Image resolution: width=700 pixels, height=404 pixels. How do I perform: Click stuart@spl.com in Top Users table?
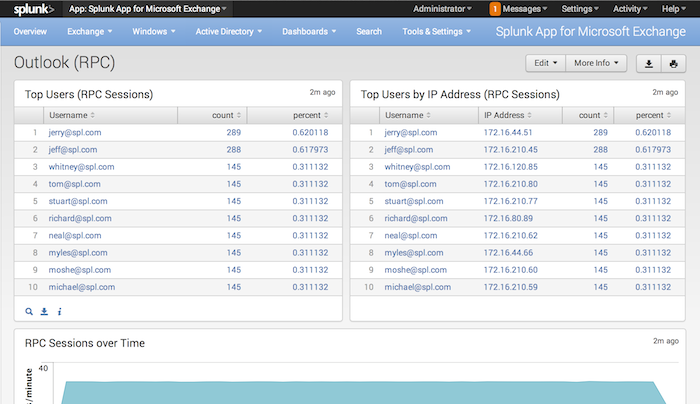pyautogui.click(x=78, y=201)
